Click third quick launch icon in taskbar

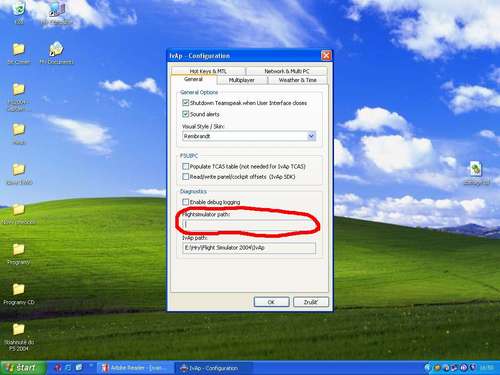click(79, 368)
